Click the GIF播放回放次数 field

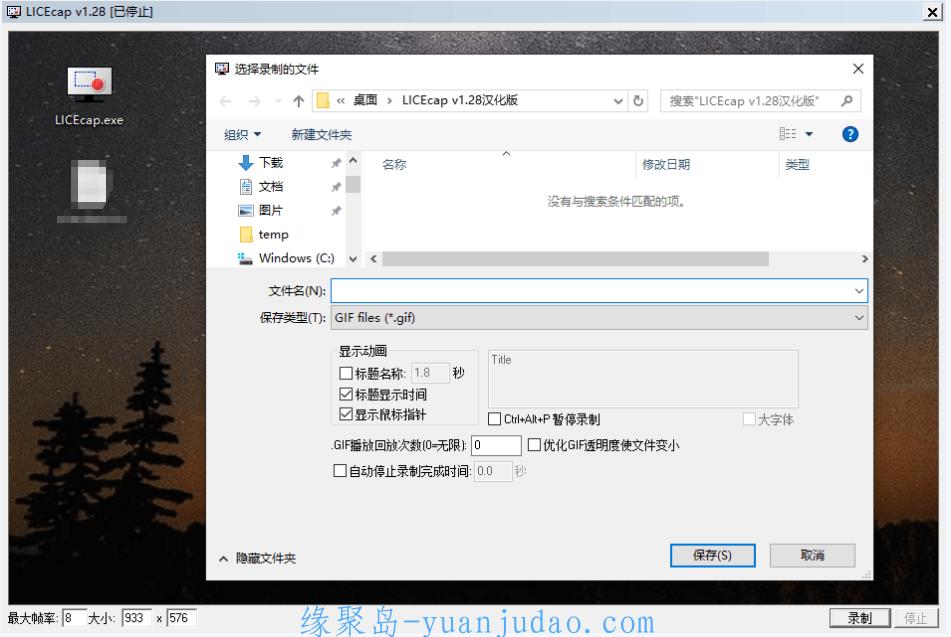(x=496, y=445)
